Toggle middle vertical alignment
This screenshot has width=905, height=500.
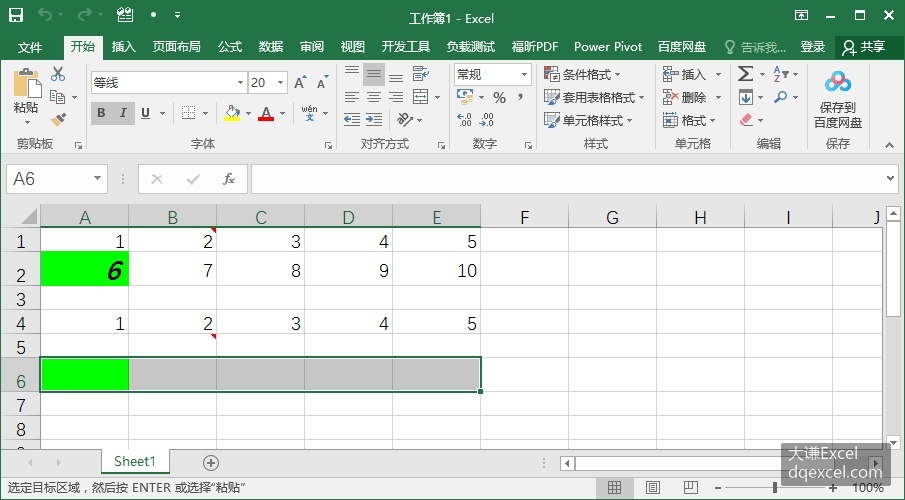tap(374, 74)
